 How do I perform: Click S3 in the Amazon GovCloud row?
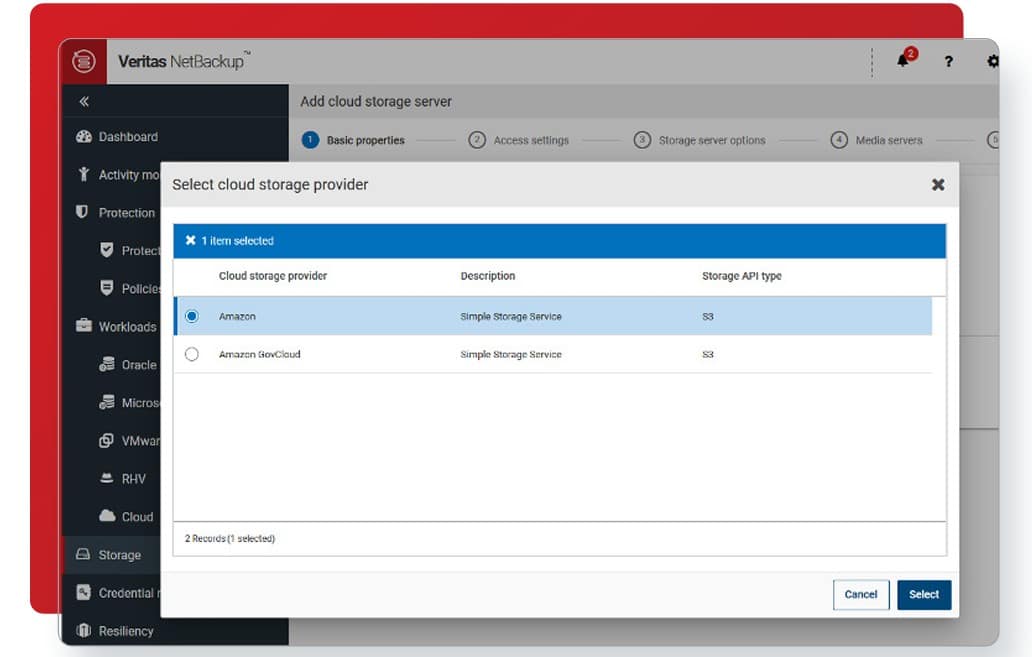[708, 354]
